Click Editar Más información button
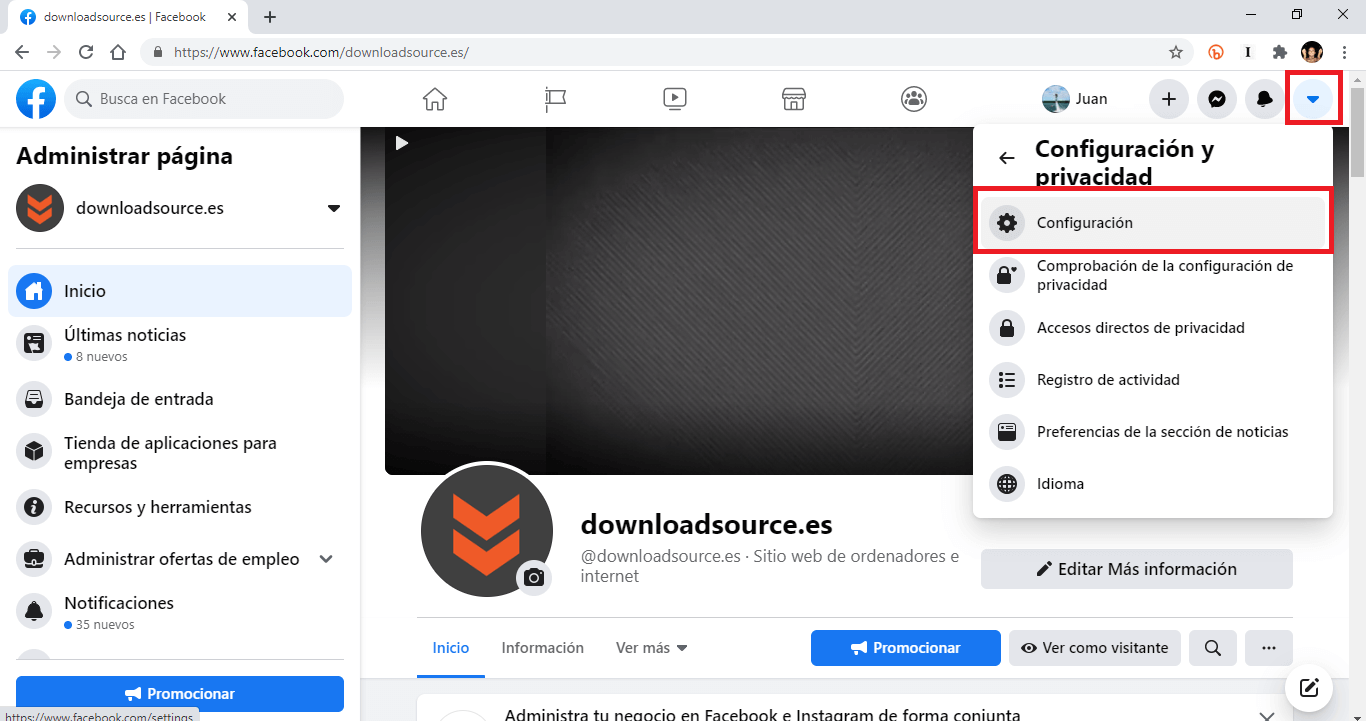Viewport: 1366px width, 721px height. tap(1137, 569)
